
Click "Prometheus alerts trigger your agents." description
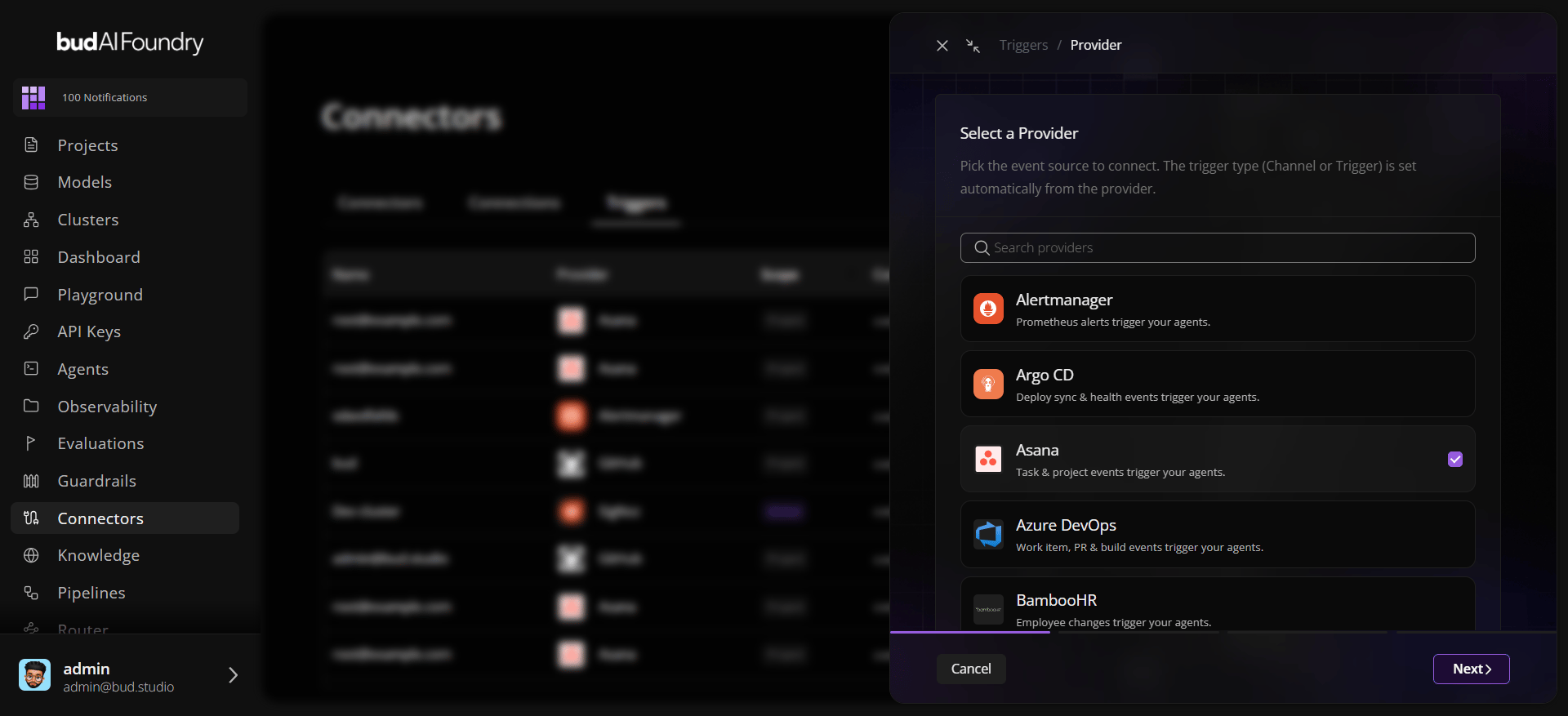(1113, 322)
